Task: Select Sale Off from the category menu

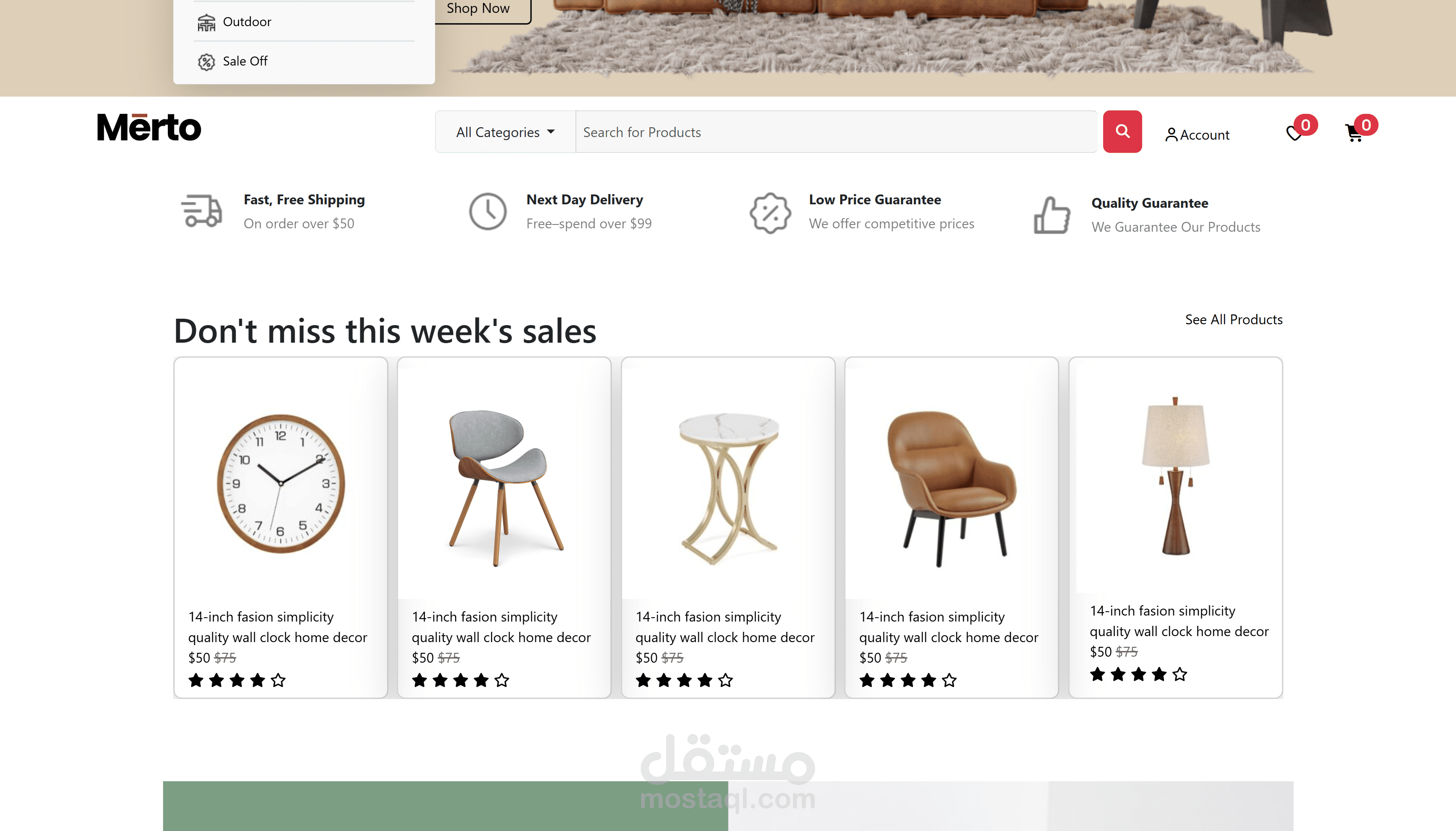Action: (245, 61)
